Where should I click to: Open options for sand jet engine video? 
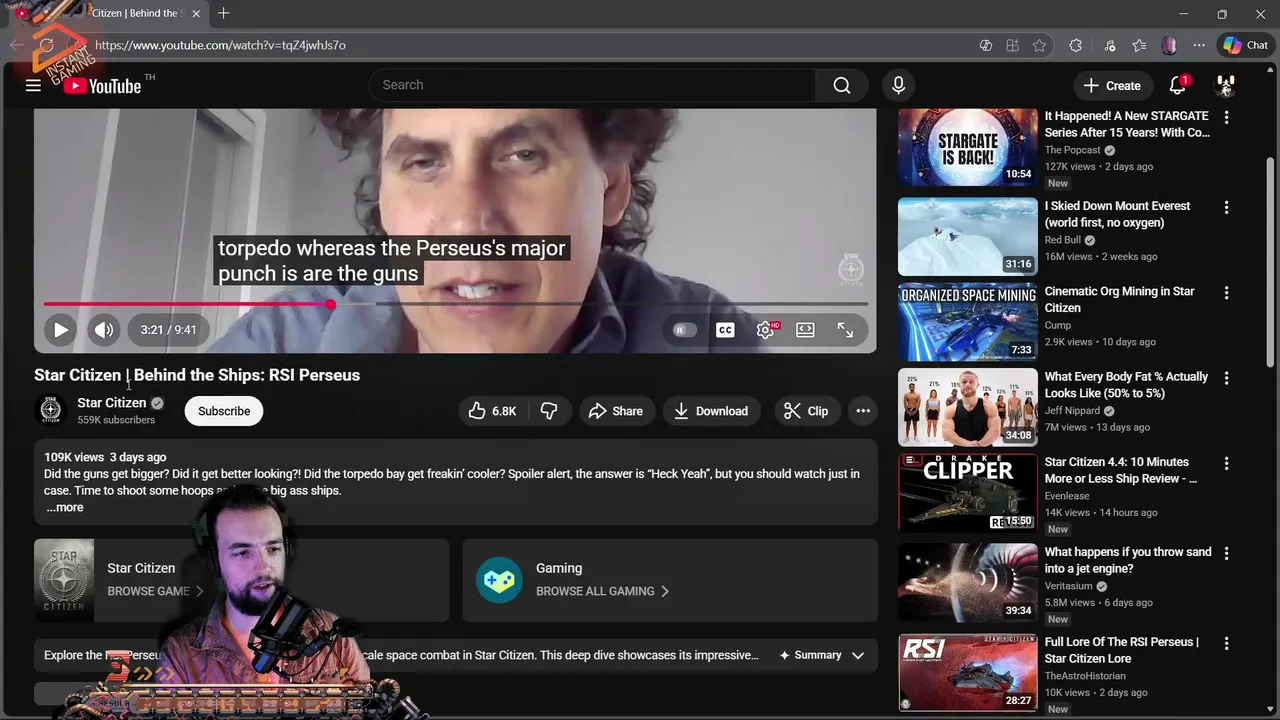pyautogui.click(x=1226, y=554)
